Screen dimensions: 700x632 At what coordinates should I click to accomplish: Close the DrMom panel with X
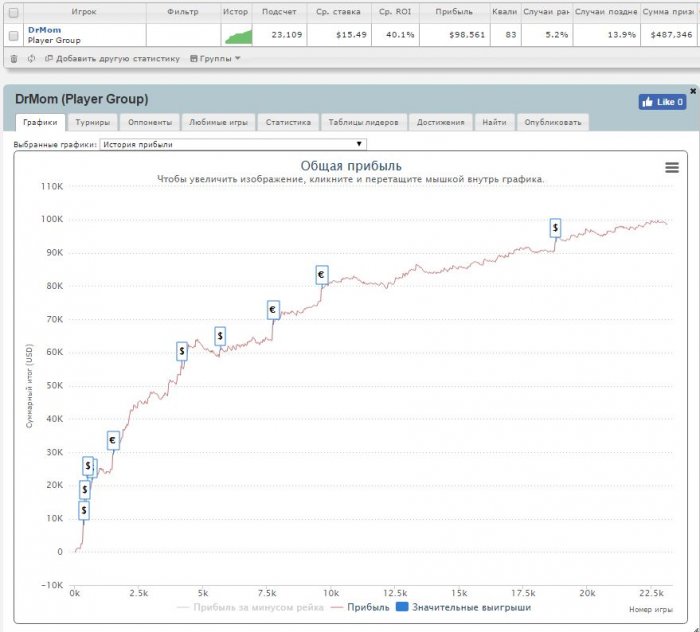point(693,91)
